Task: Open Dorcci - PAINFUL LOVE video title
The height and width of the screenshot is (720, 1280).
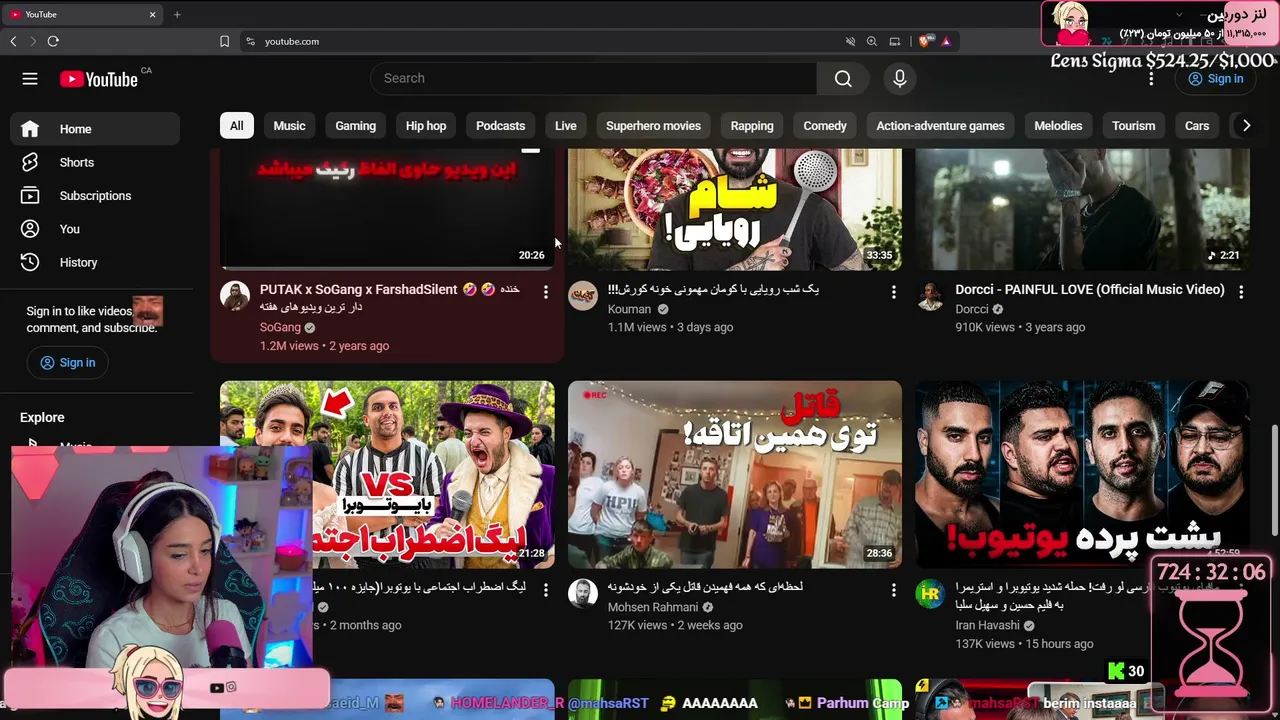Action: click(1090, 290)
